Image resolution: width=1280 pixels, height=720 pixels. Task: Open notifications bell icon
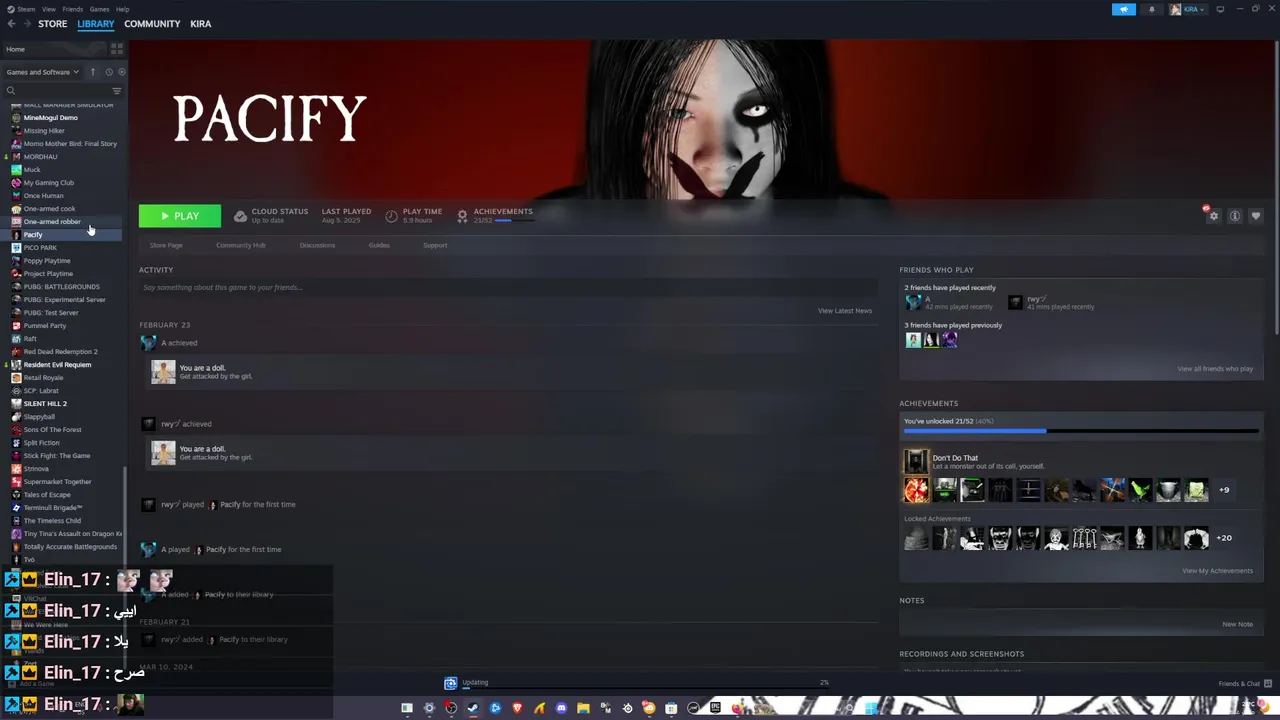click(1151, 9)
